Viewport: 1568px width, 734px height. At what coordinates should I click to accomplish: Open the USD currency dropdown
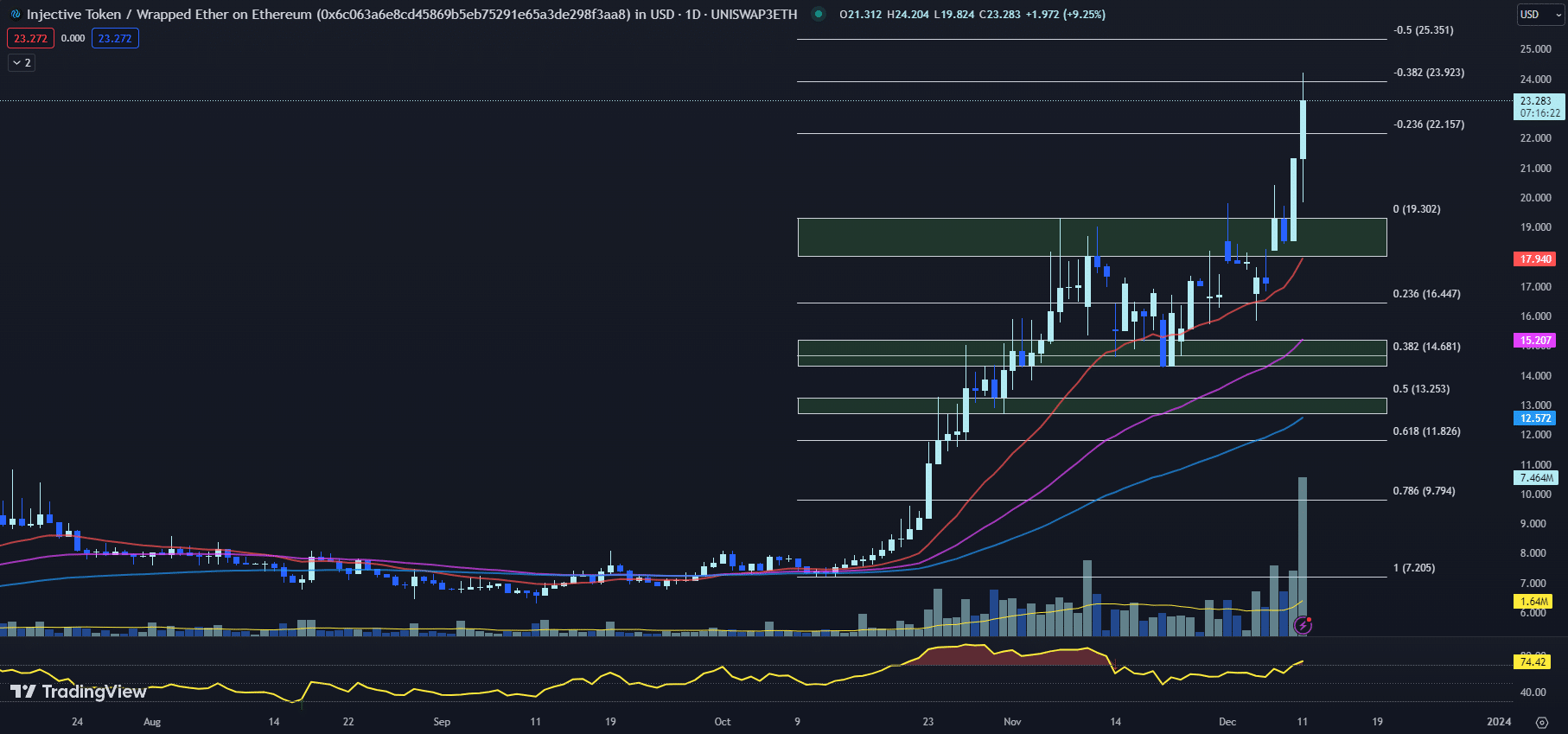pyautogui.click(x=1539, y=14)
